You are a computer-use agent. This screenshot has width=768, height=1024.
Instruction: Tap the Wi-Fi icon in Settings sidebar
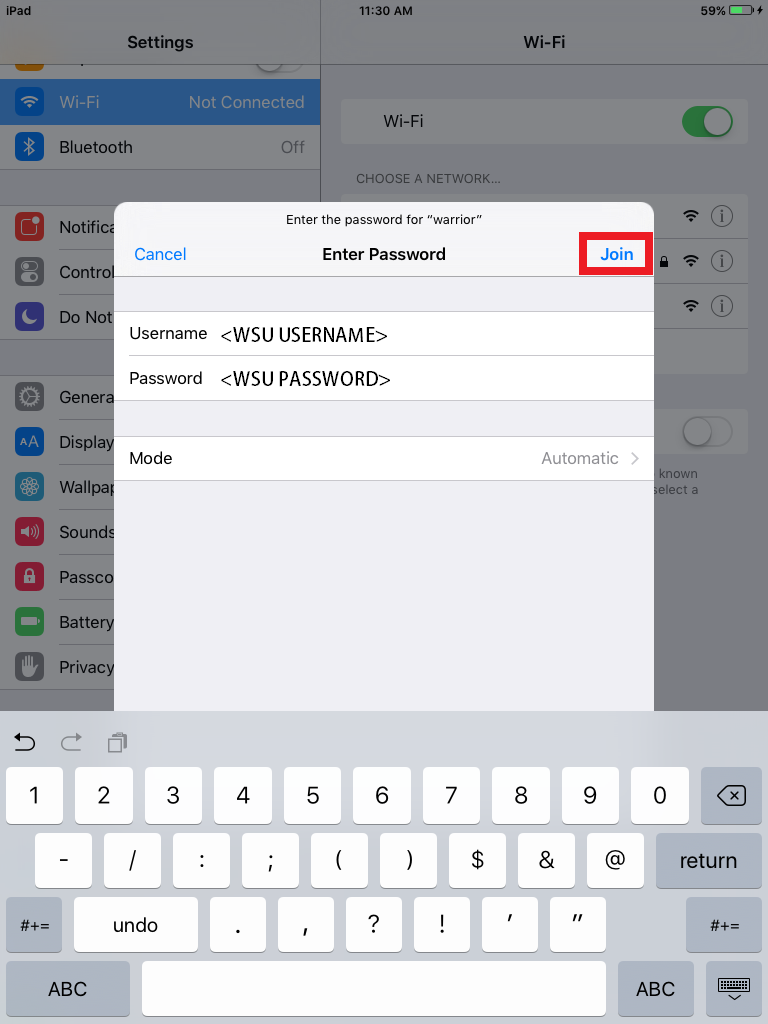pyautogui.click(x=29, y=102)
